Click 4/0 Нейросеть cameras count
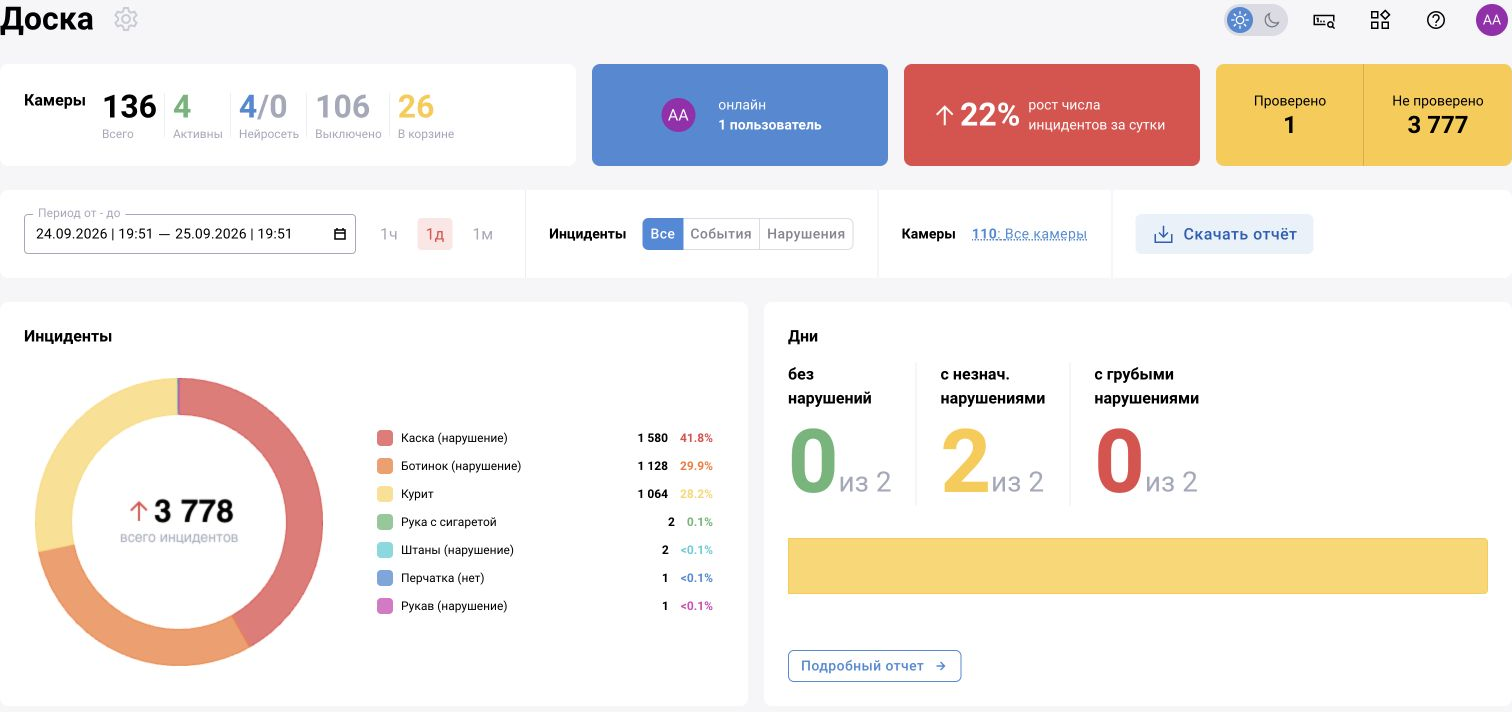This screenshot has height=712, width=1512. pyautogui.click(x=268, y=114)
